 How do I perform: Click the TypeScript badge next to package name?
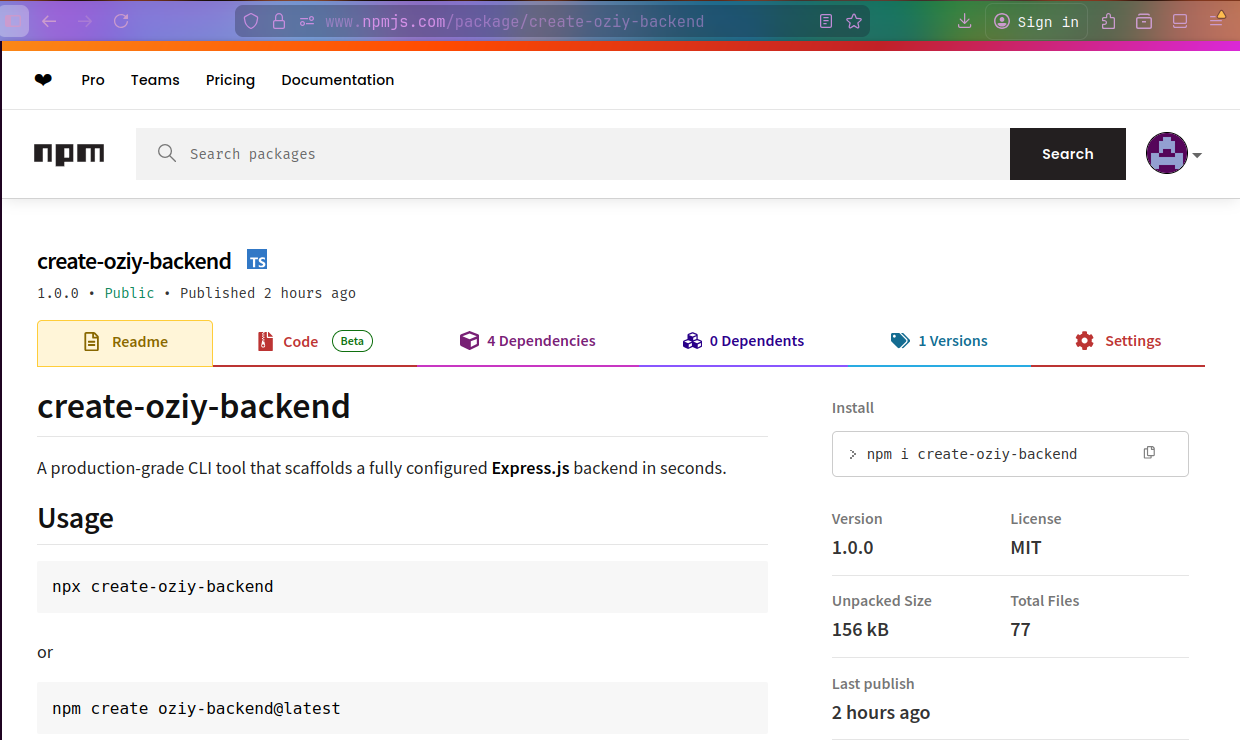click(257, 259)
